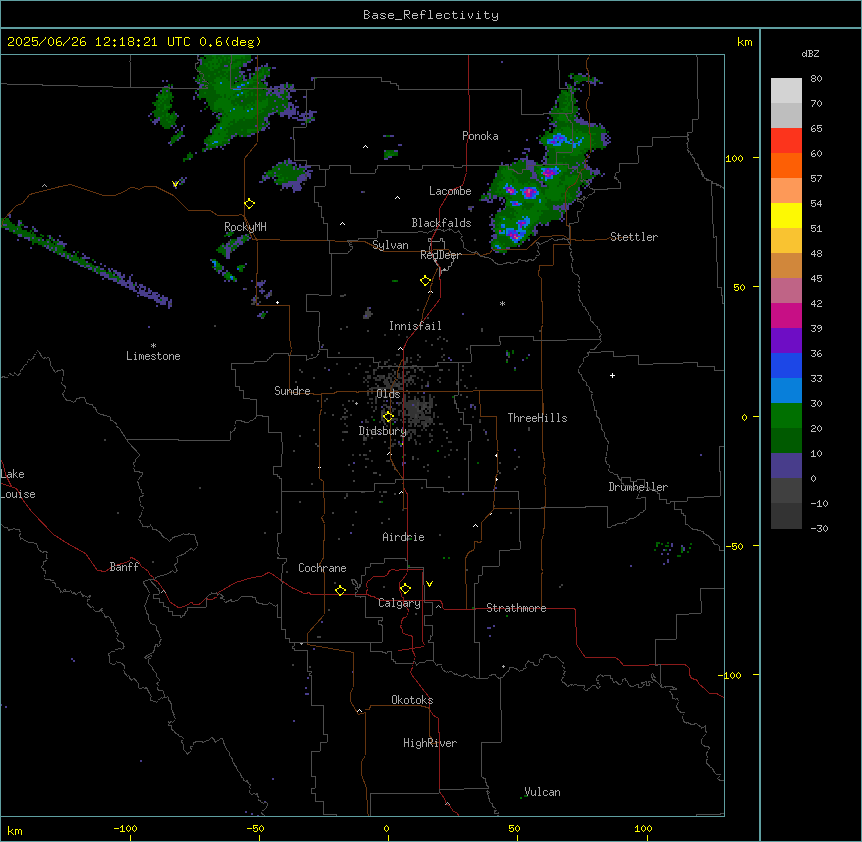Screen dimensions: 862x842
Task: Click the yellow diamond marker beside RockyMH
Action: (250, 204)
